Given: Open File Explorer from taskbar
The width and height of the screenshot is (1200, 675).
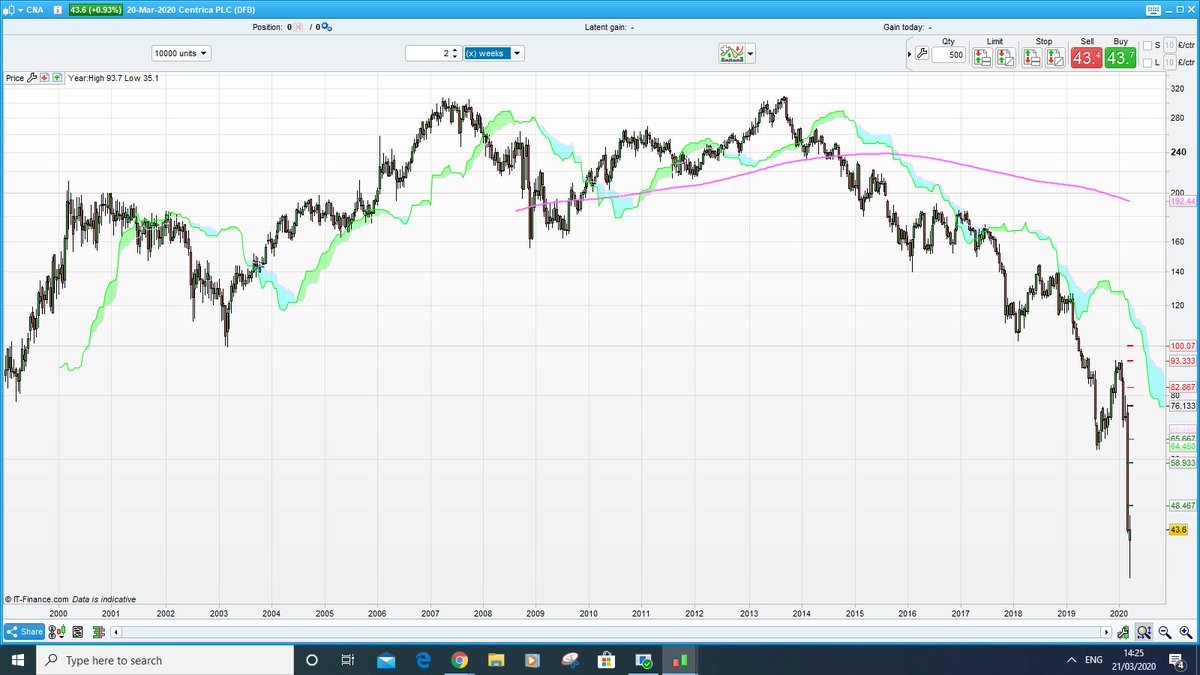Looking at the screenshot, I should [x=495, y=660].
